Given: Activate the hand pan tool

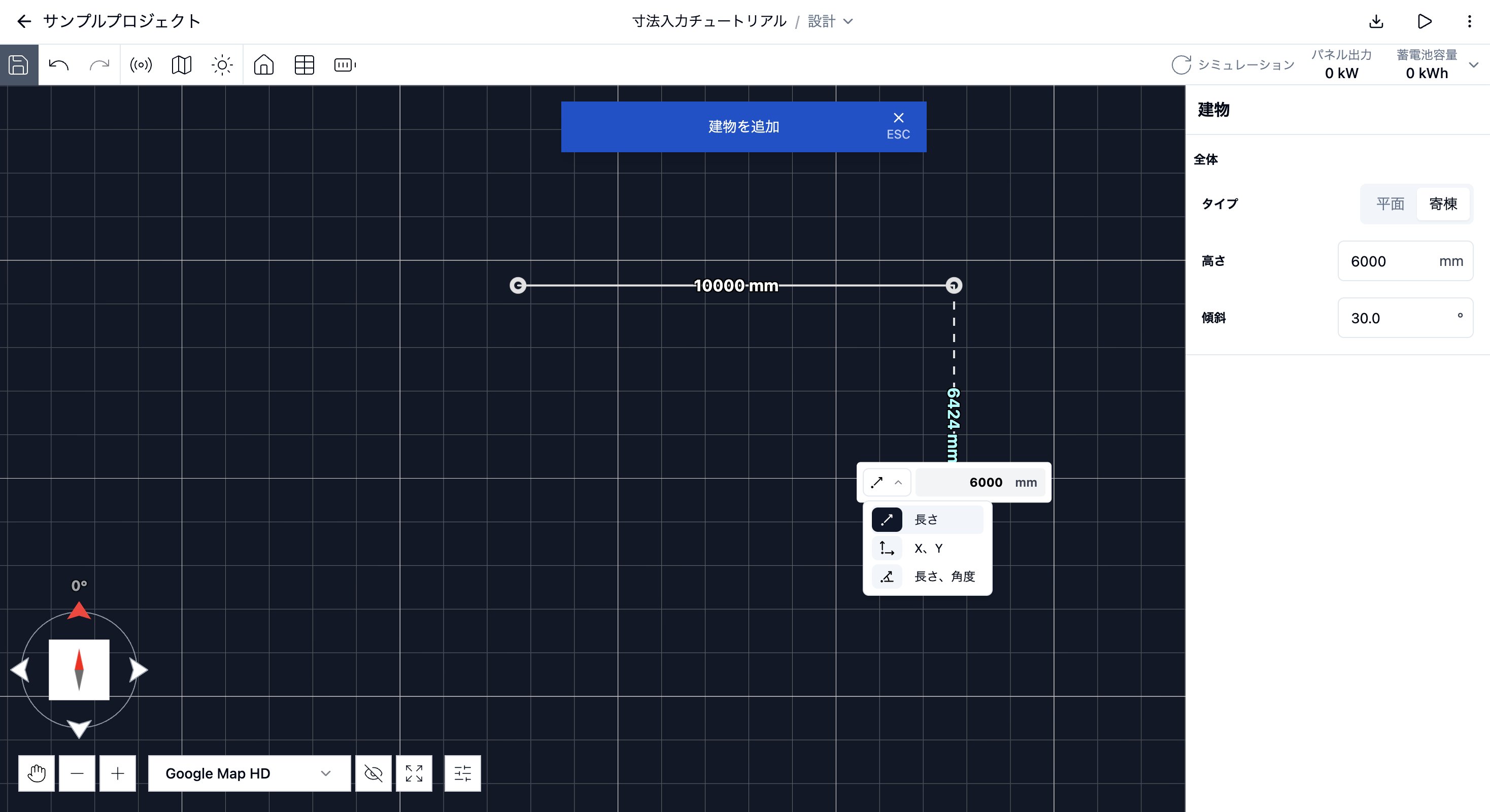Looking at the screenshot, I should [37, 773].
